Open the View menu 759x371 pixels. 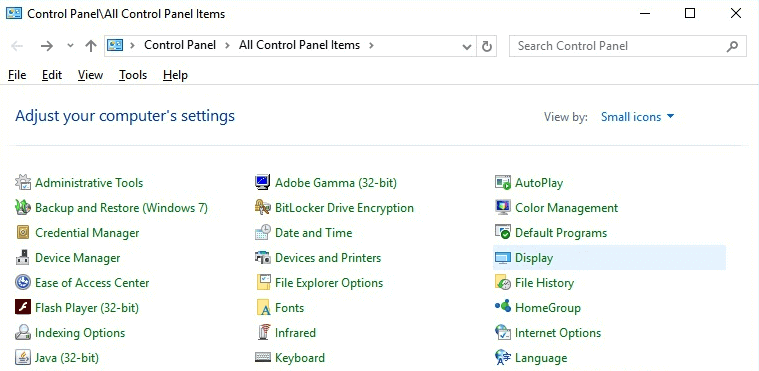coord(90,75)
